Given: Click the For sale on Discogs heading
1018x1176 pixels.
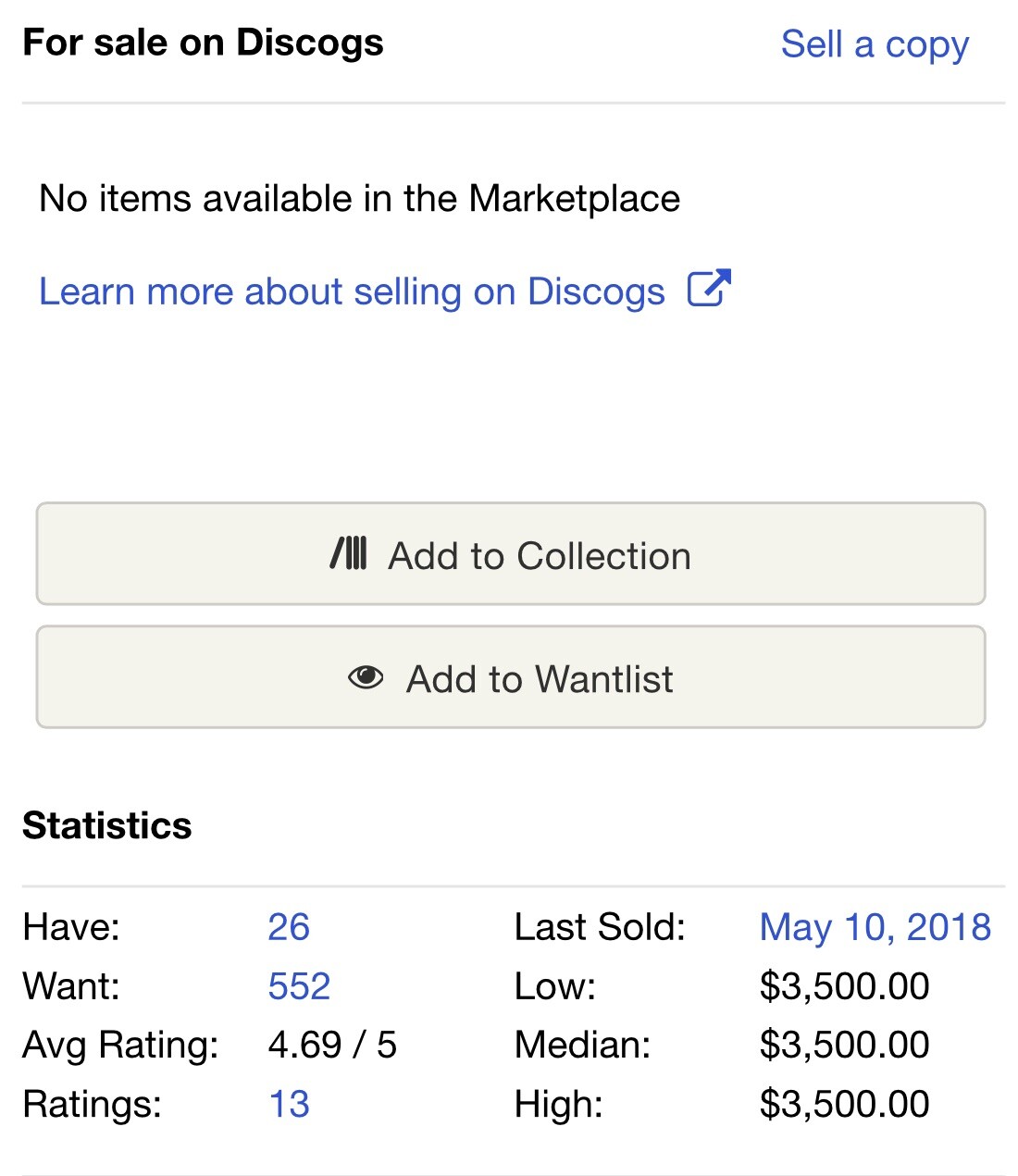Looking at the screenshot, I should pyautogui.click(x=203, y=43).
